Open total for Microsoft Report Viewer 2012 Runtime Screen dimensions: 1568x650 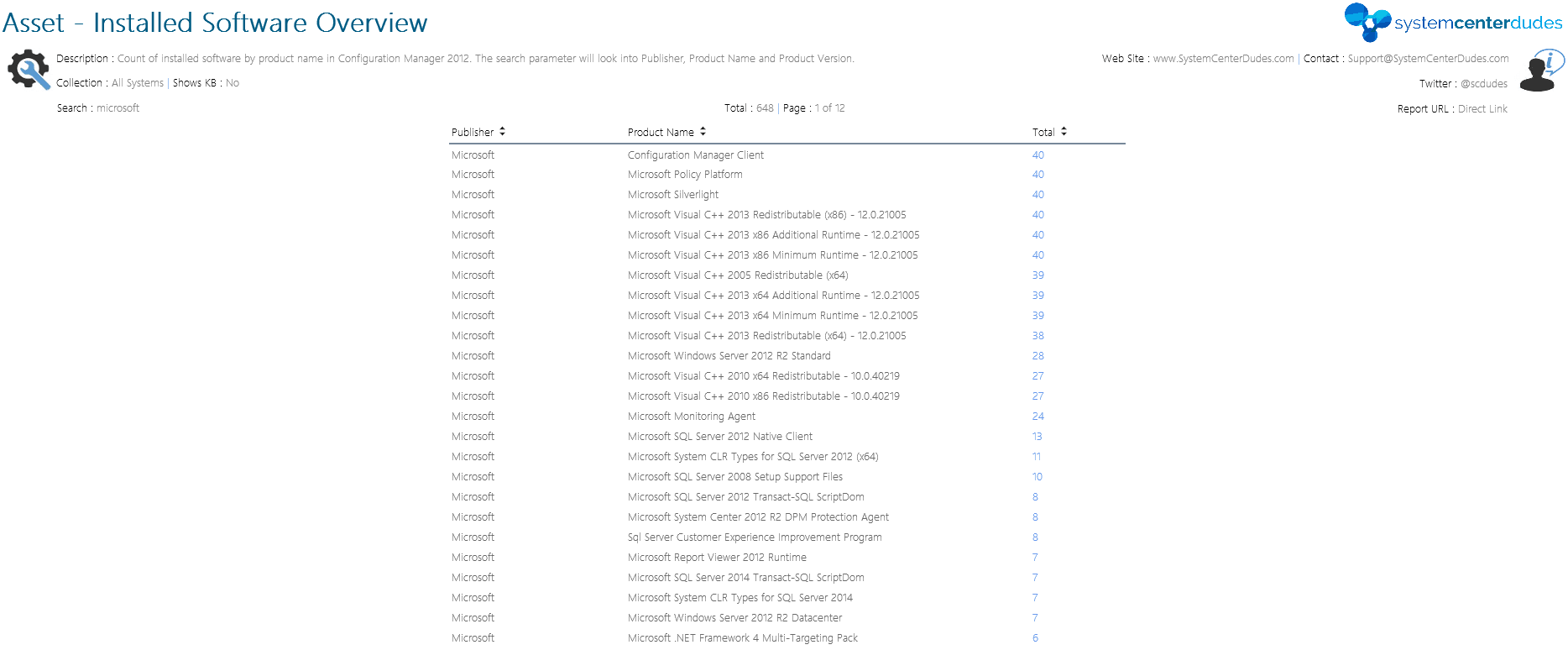[x=1035, y=558]
